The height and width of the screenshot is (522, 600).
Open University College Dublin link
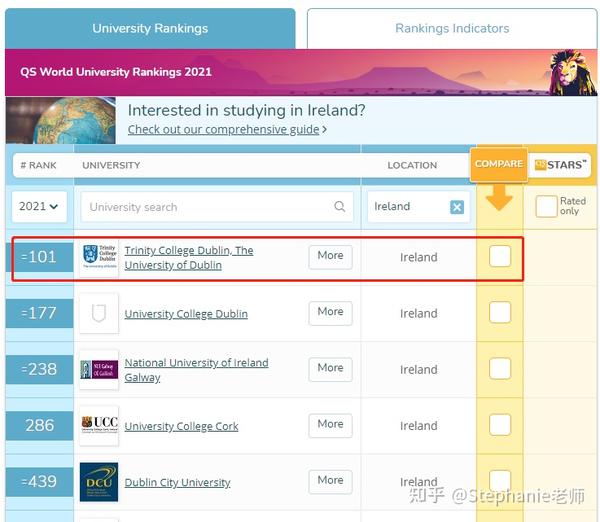(186, 314)
